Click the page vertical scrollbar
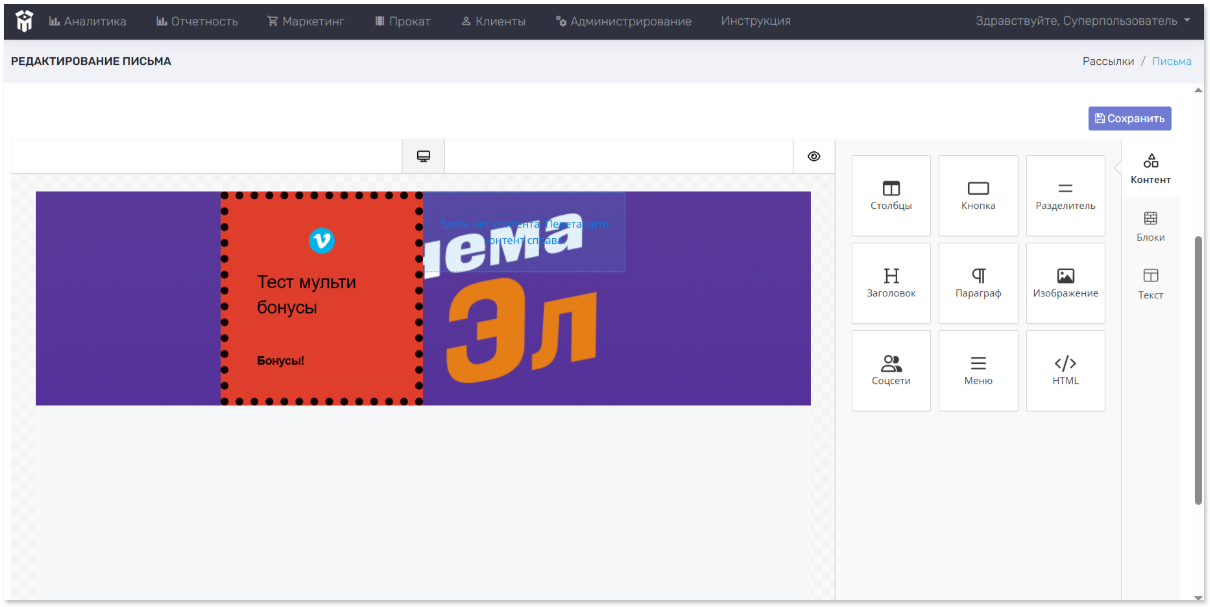 [1198, 370]
